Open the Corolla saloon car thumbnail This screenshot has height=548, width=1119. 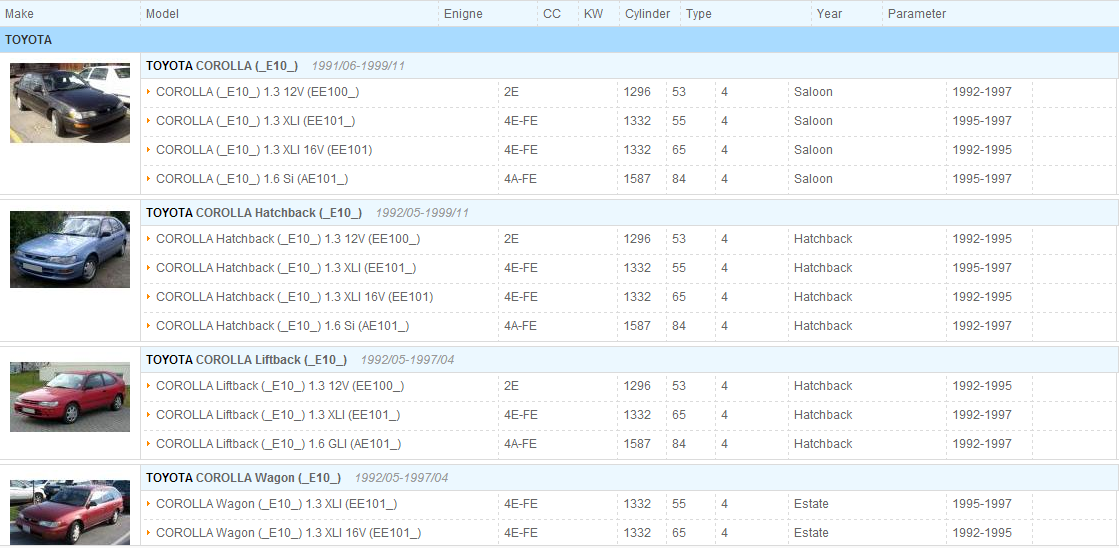pos(70,103)
